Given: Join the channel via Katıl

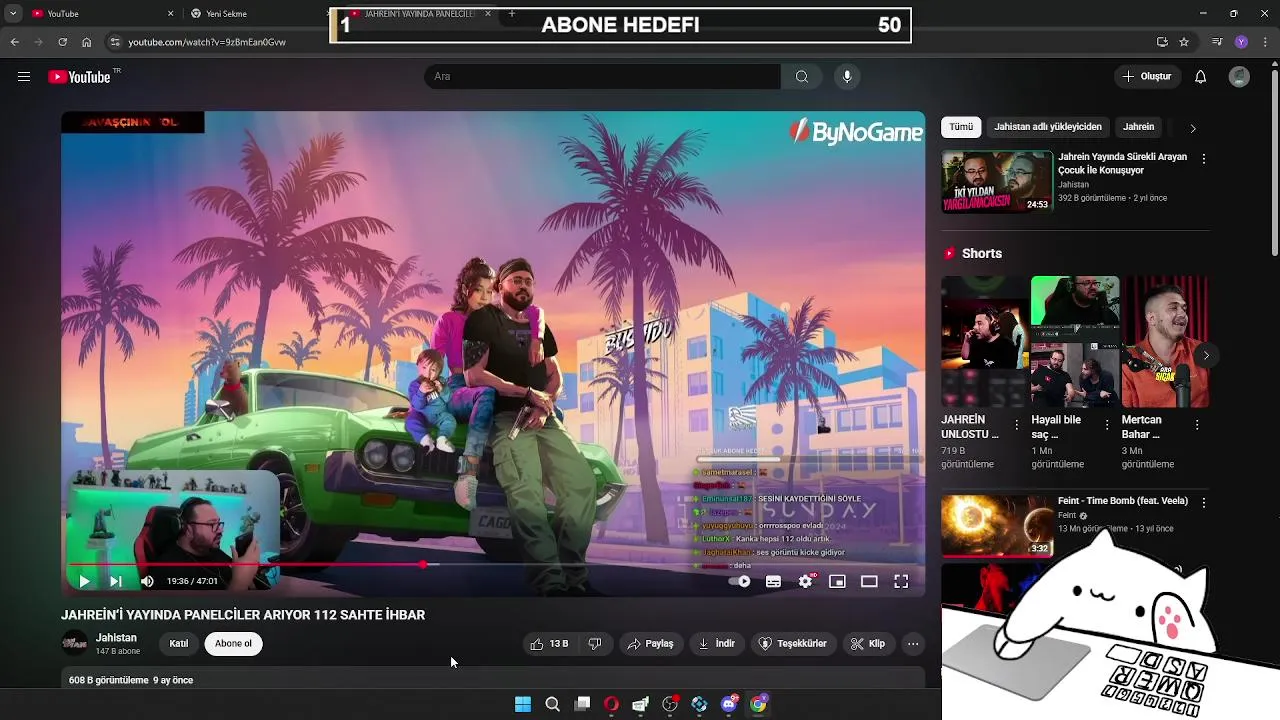Looking at the screenshot, I should [178, 644].
